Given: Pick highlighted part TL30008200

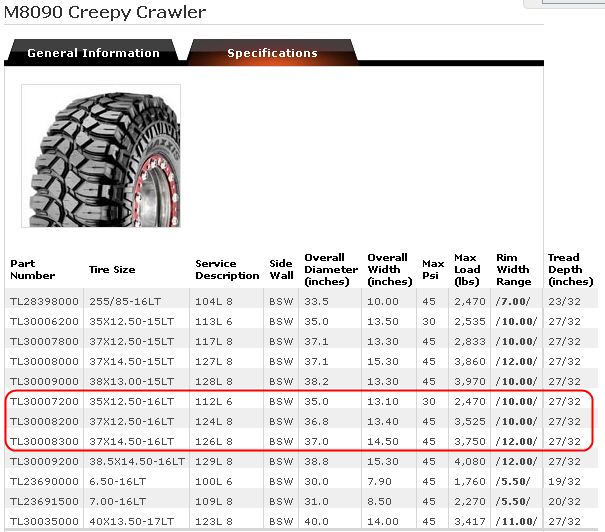Looking at the screenshot, I should 43,421.
